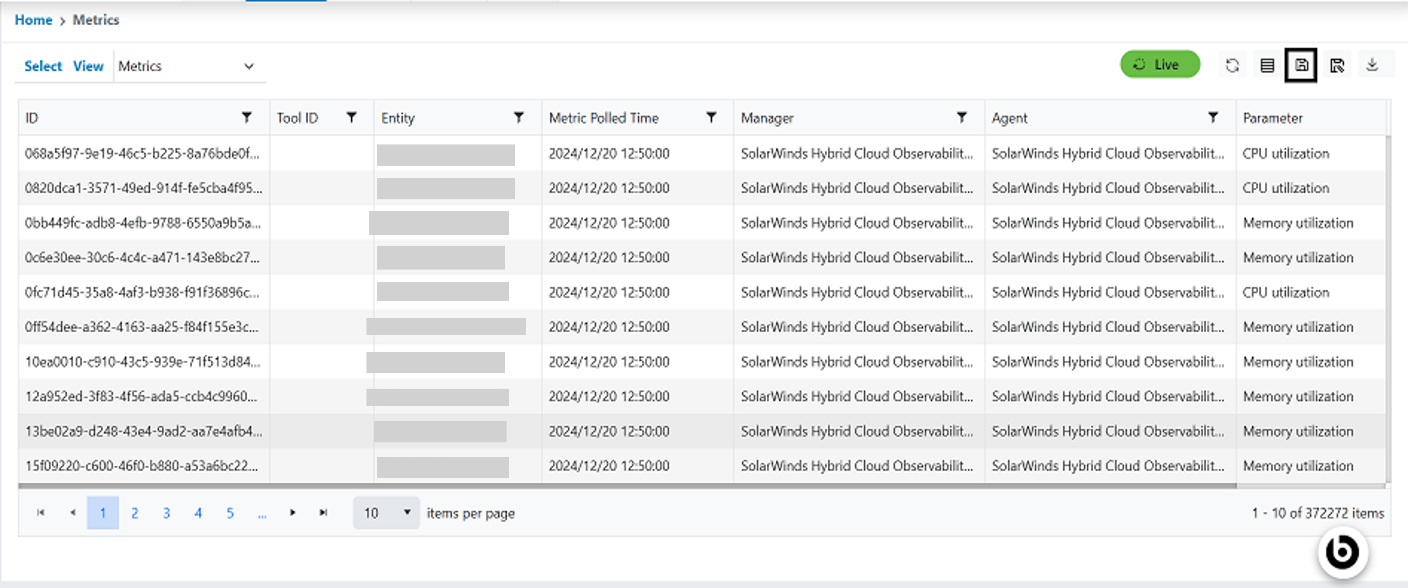
Task: Open filter for the Entity column
Action: pyautogui.click(x=519, y=118)
